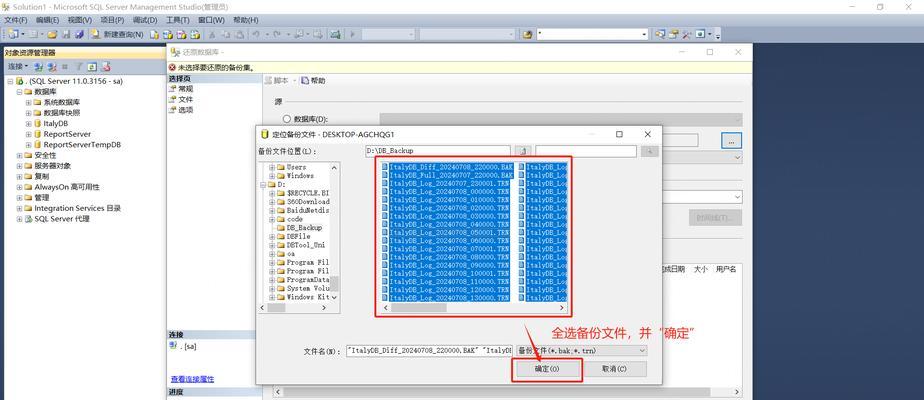Open the 窗口(W) menu

[x=211, y=20]
